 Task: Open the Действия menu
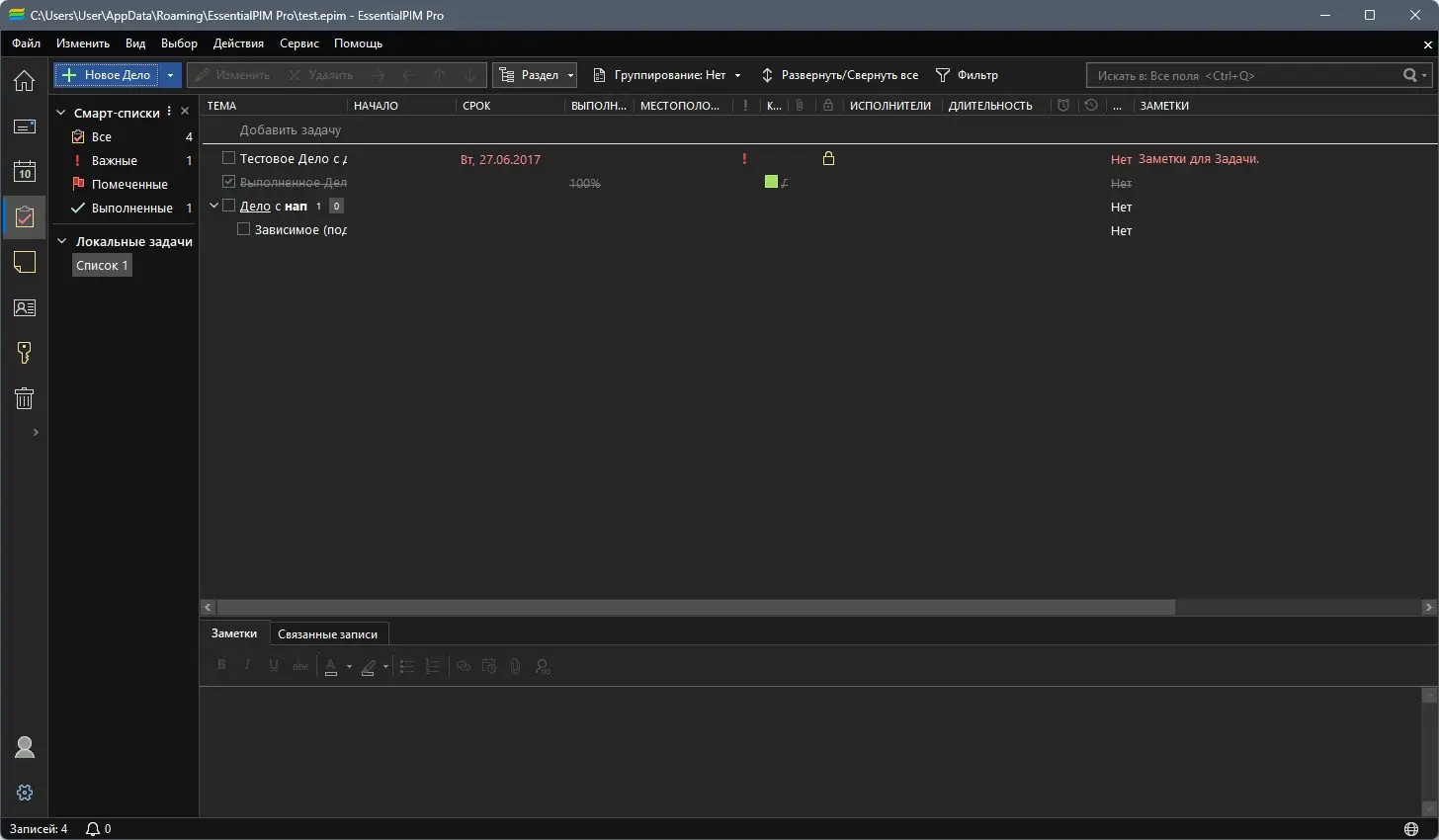(x=238, y=43)
